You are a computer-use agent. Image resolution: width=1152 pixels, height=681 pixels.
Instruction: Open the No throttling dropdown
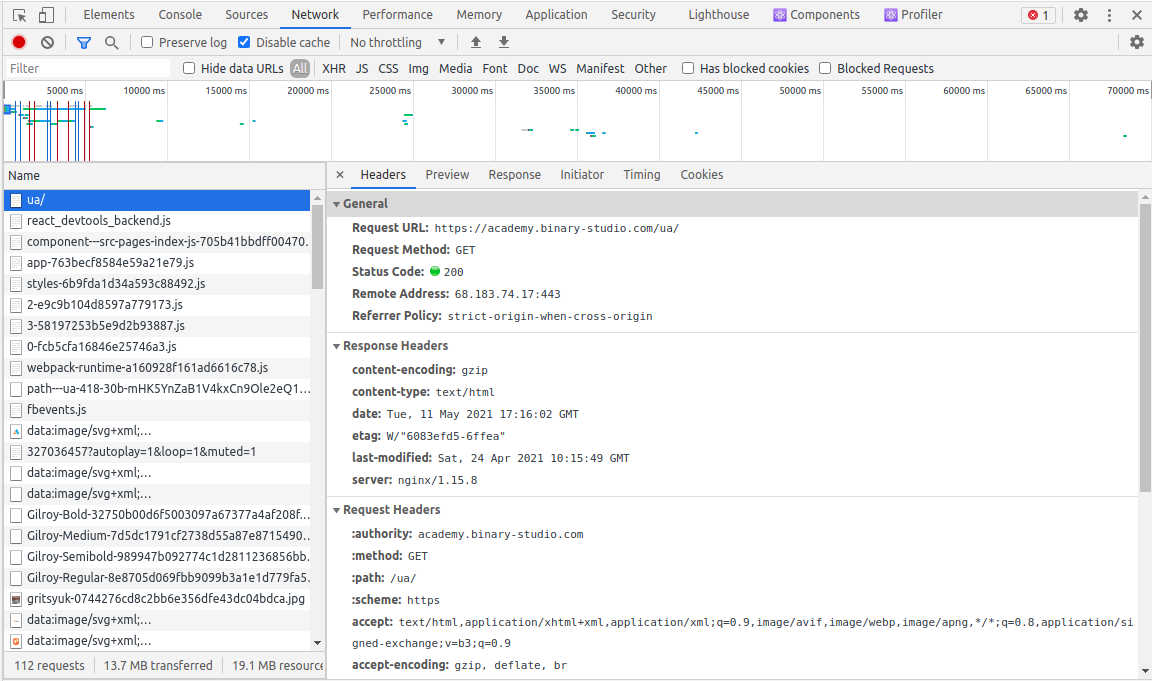397,43
